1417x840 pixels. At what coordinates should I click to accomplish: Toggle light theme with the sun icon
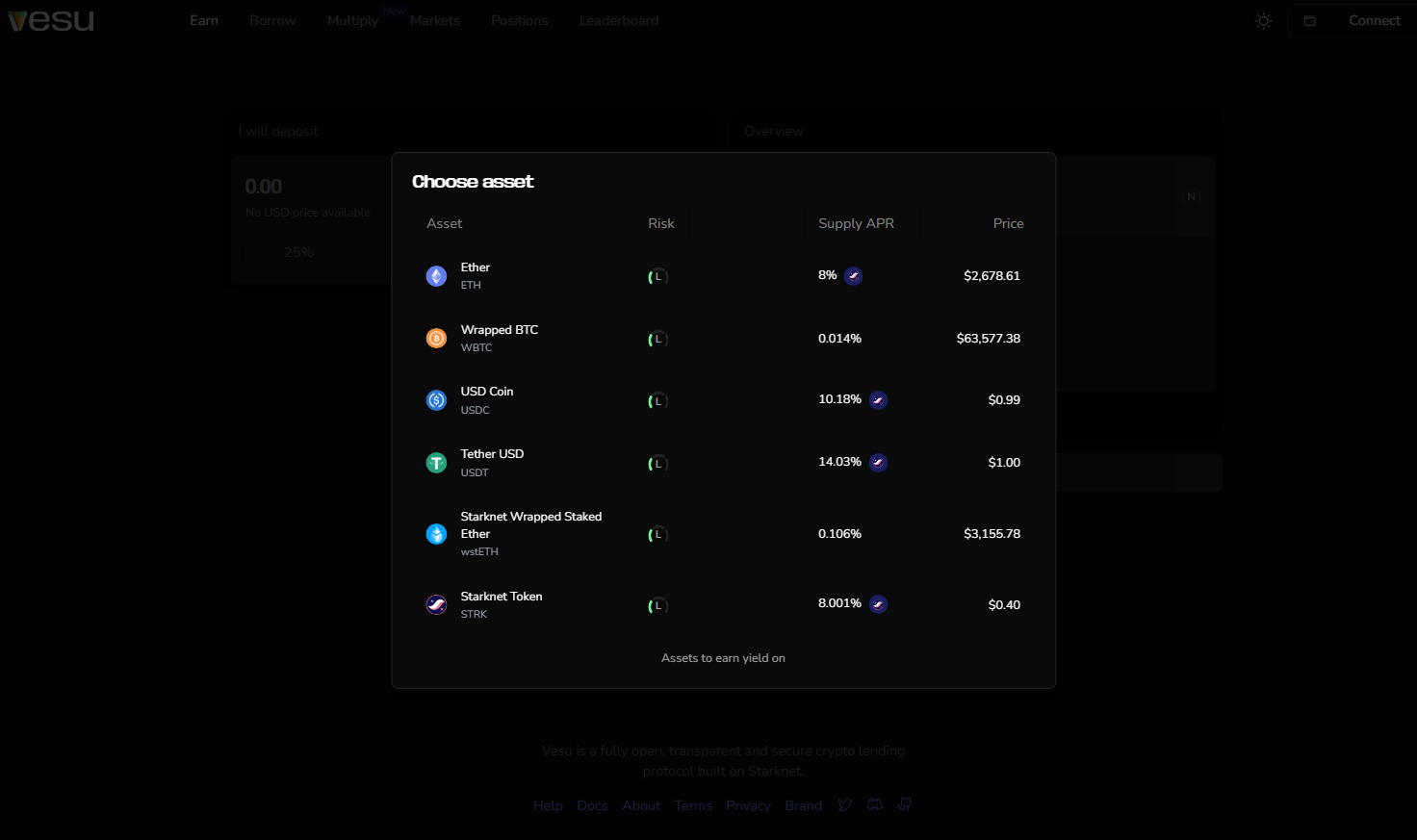1264,20
